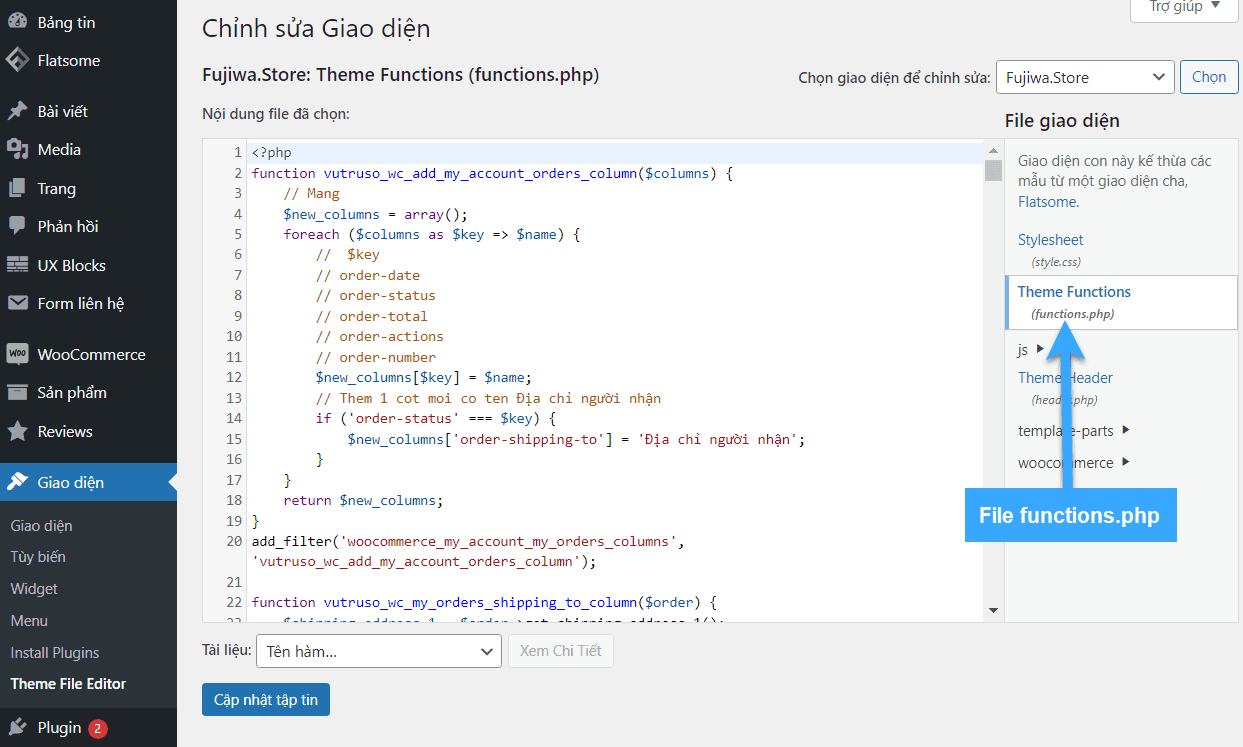Select the Flatsome diamond icon
The image size is (1243, 747).
pyautogui.click(x=18, y=60)
